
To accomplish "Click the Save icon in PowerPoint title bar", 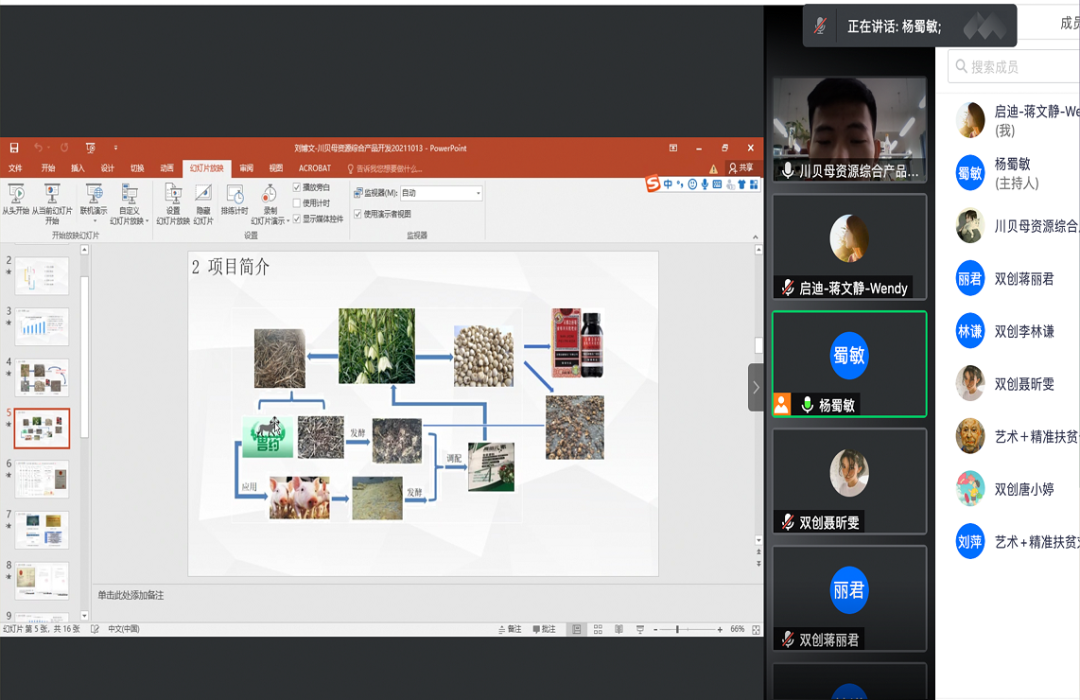I will point(14,147).
